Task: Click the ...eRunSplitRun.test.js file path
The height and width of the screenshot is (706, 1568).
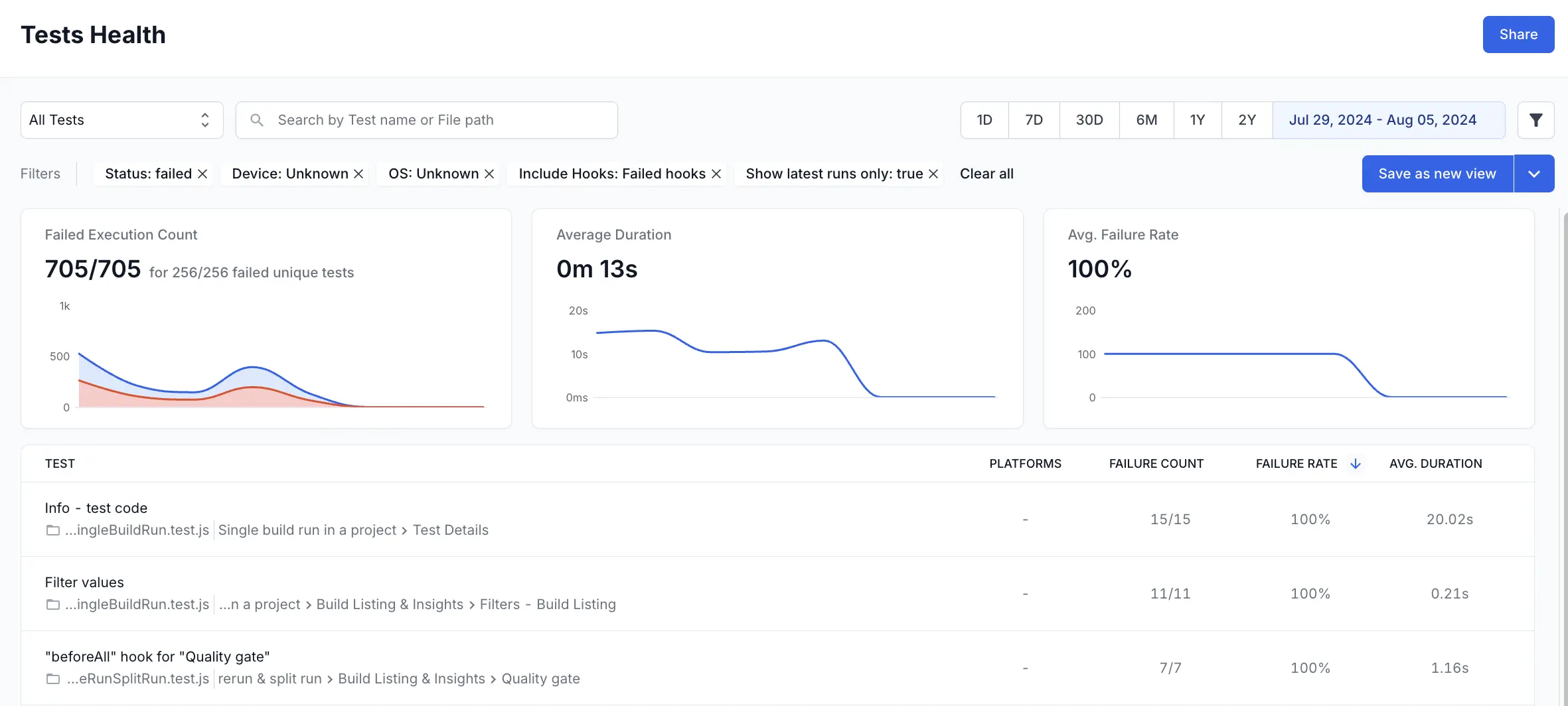Action: click(137, 679)
